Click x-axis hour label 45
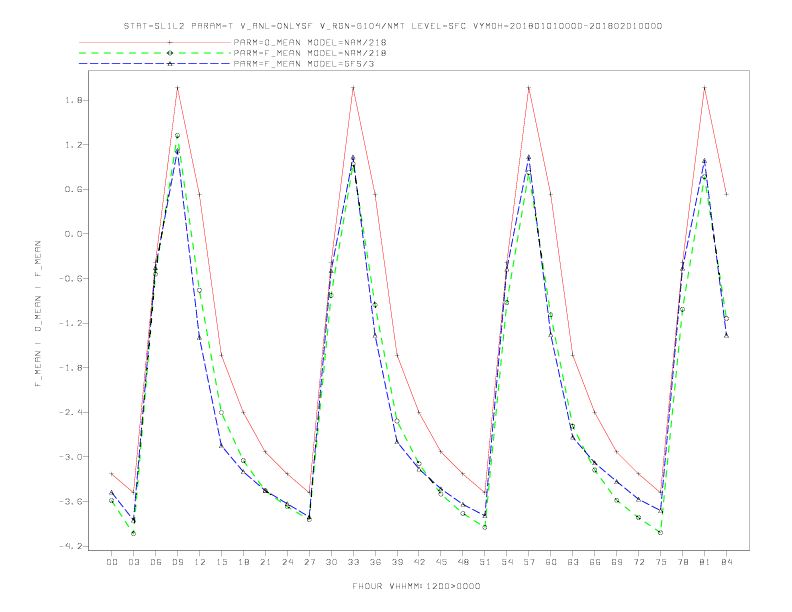Screen dimensions: 792x612 tap(441, 562)
